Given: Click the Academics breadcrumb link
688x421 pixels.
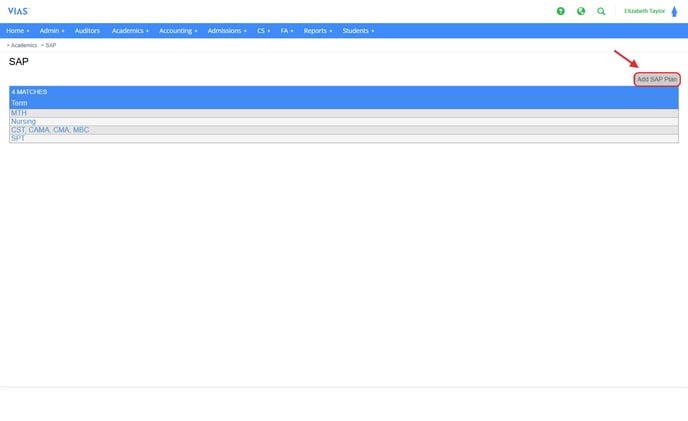Looking at the screenshot, I should 24,45.
